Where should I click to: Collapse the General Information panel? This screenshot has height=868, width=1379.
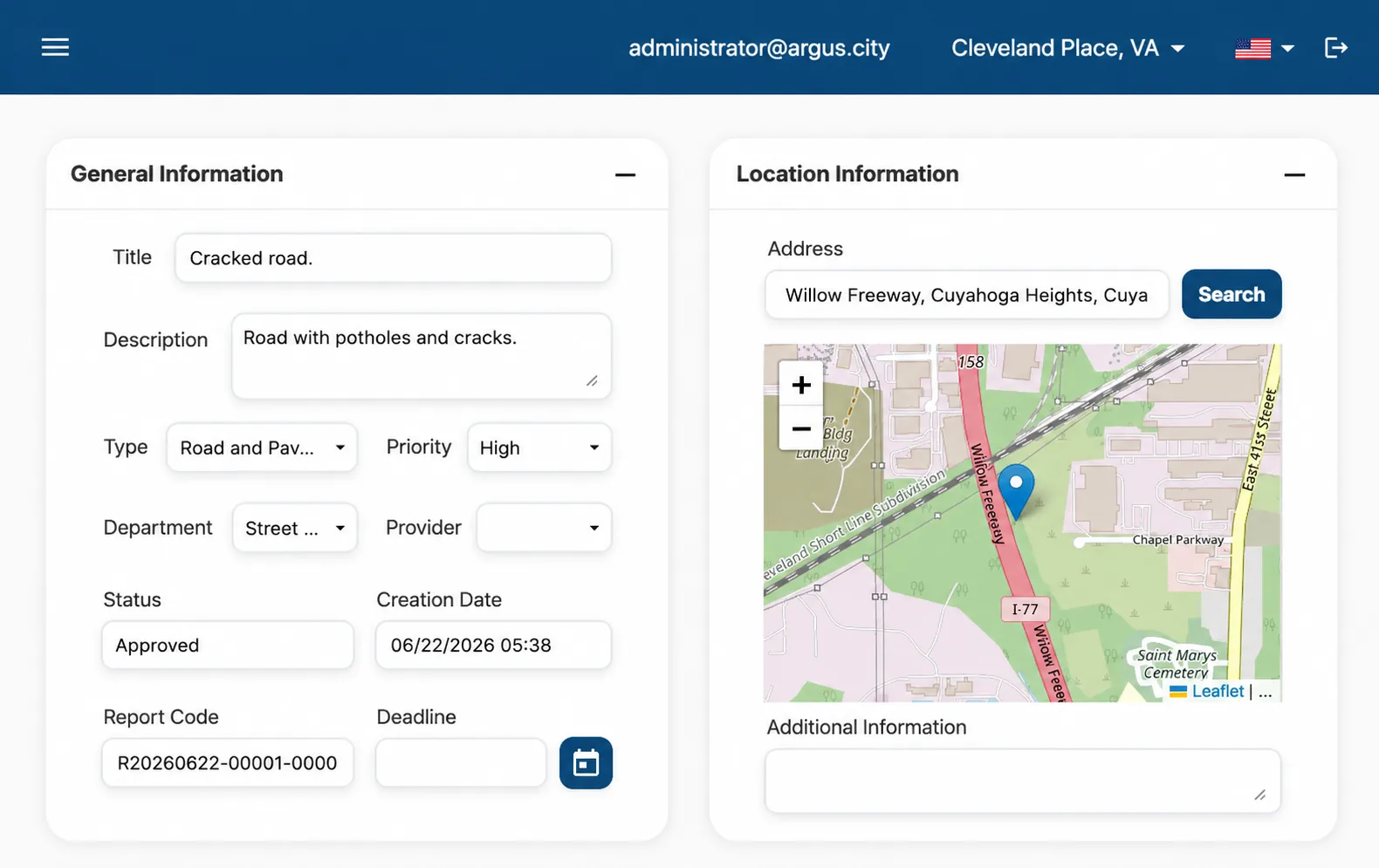pyautogui.click(x=625, y=174)
